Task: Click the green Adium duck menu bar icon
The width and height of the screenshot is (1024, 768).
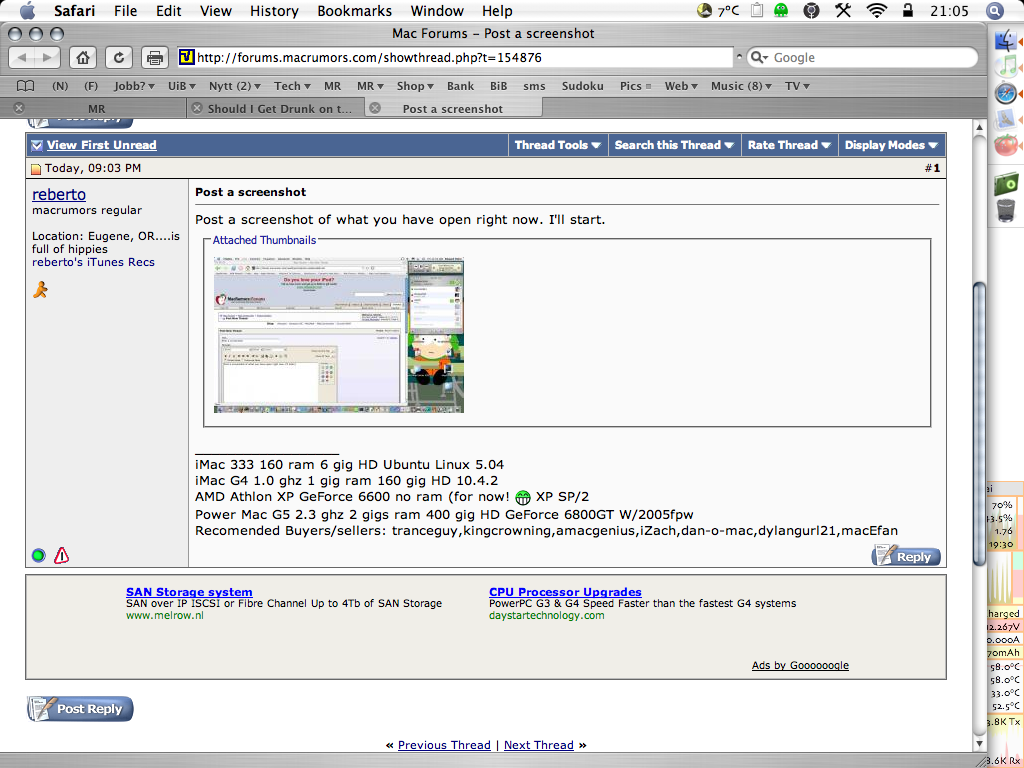Action: point(781,10)
